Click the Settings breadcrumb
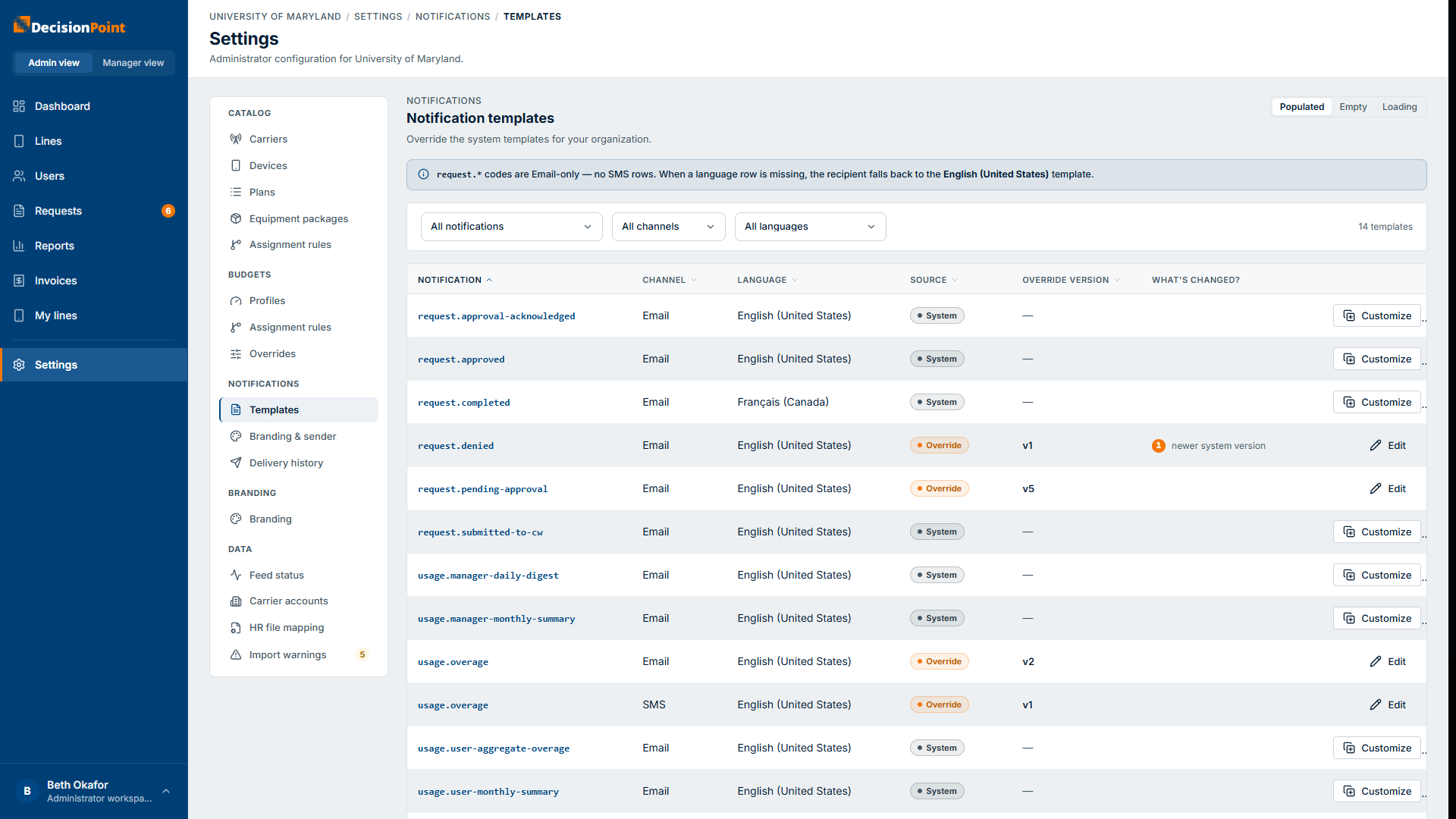The height and width of the screenshot is (819, 1456). pos(378,17)
